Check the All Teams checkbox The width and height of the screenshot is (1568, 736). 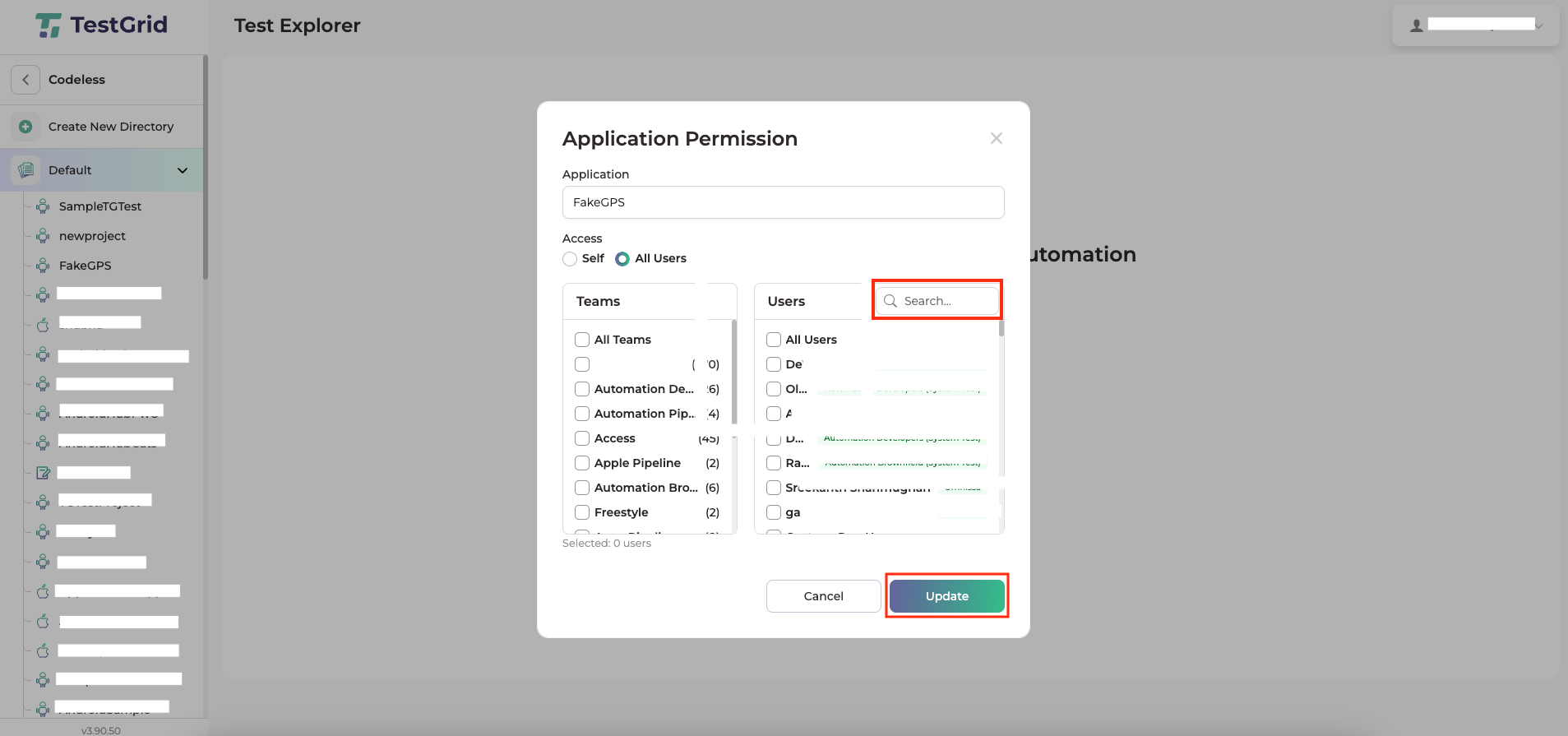[x=582, y=340]
